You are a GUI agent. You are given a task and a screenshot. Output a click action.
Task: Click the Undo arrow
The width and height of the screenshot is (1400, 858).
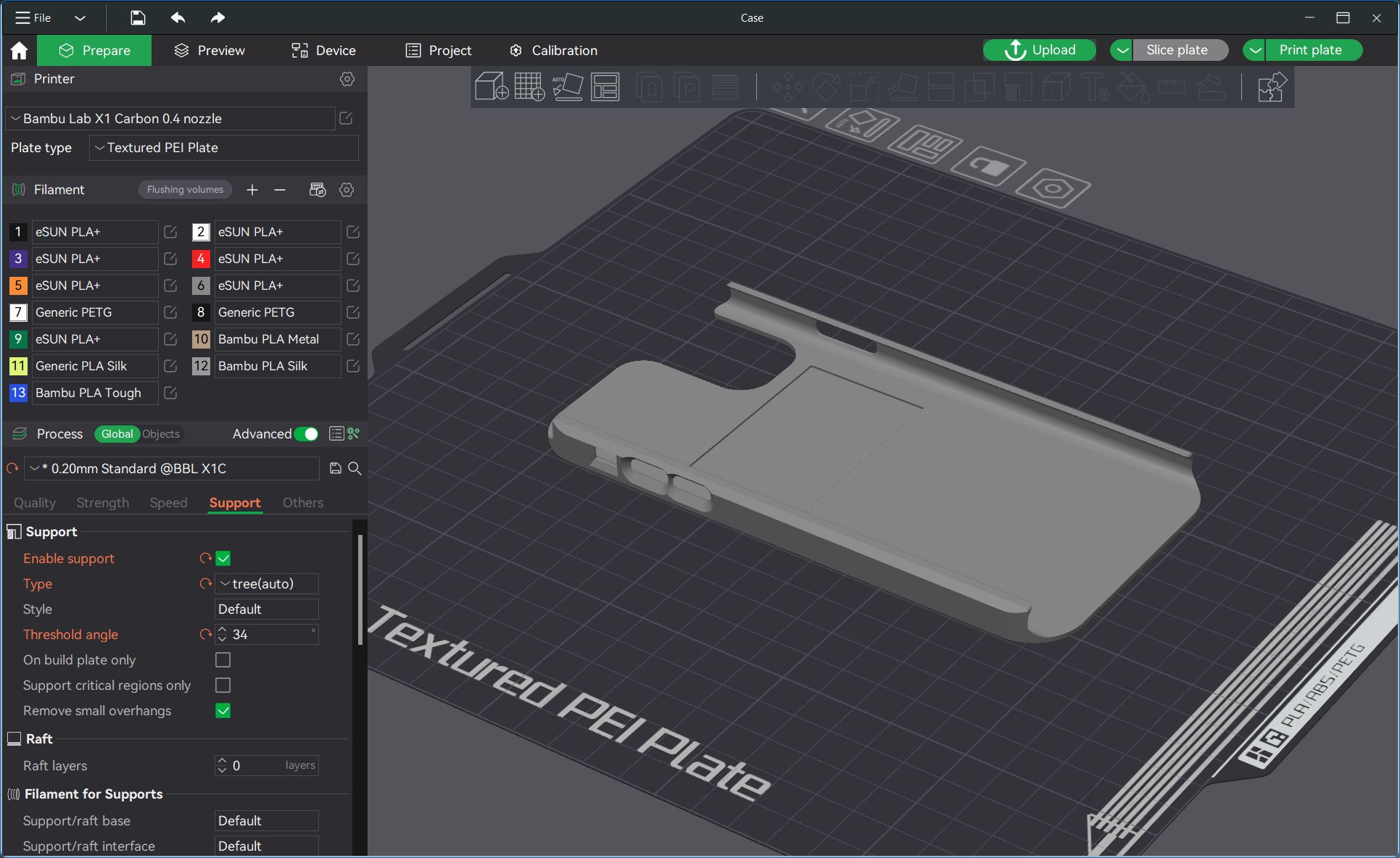[178, 17]
